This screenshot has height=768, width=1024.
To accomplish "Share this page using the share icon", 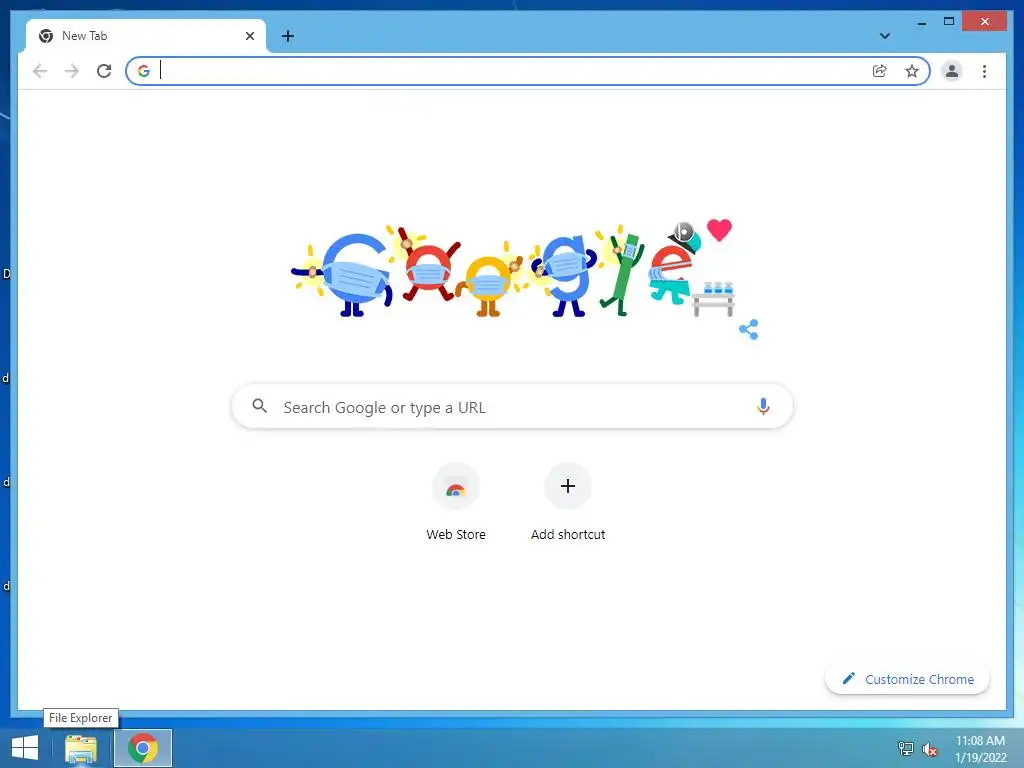I will (880, 71).
